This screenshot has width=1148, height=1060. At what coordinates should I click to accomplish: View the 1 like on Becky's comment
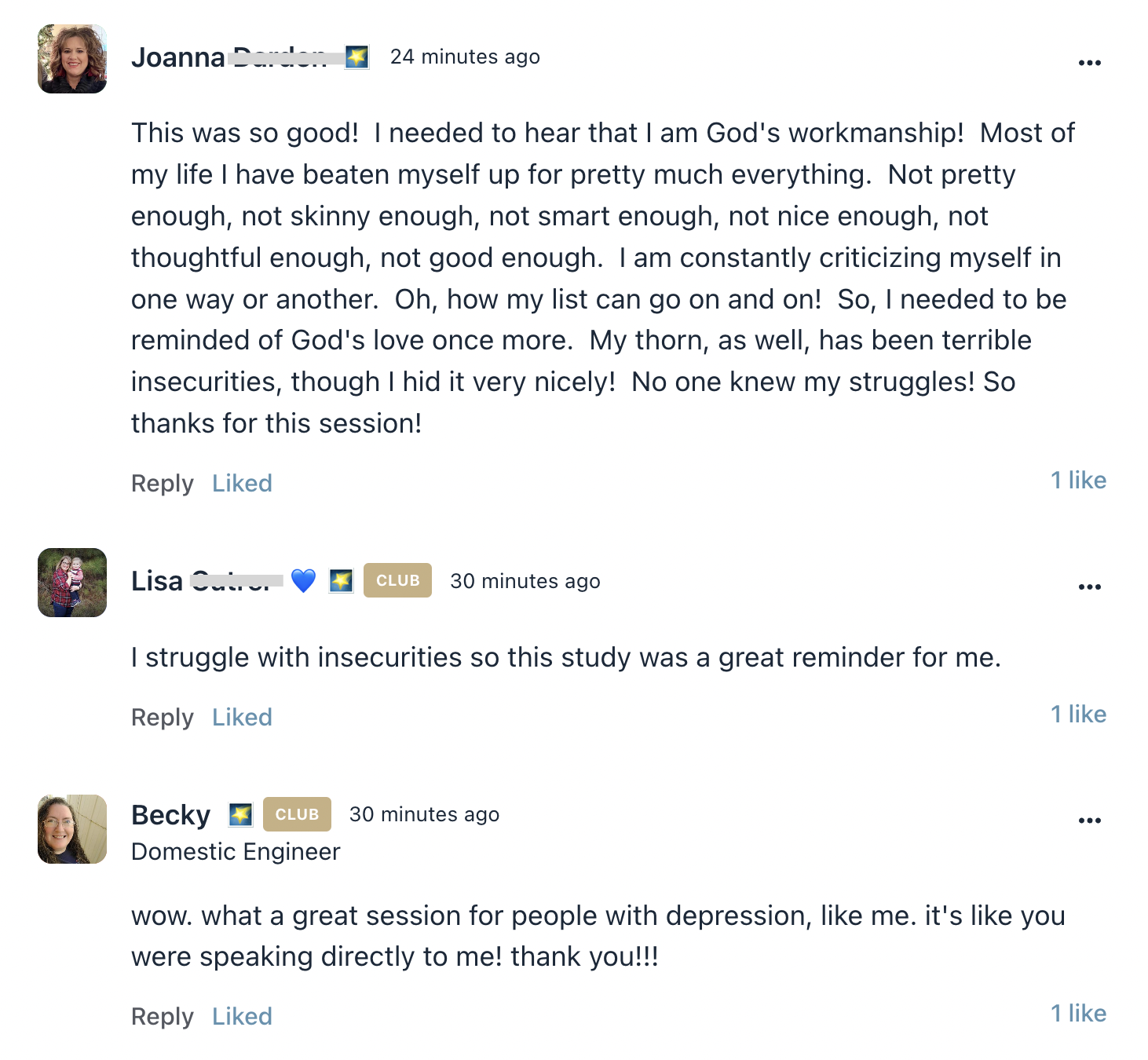click(1078, 1013)
